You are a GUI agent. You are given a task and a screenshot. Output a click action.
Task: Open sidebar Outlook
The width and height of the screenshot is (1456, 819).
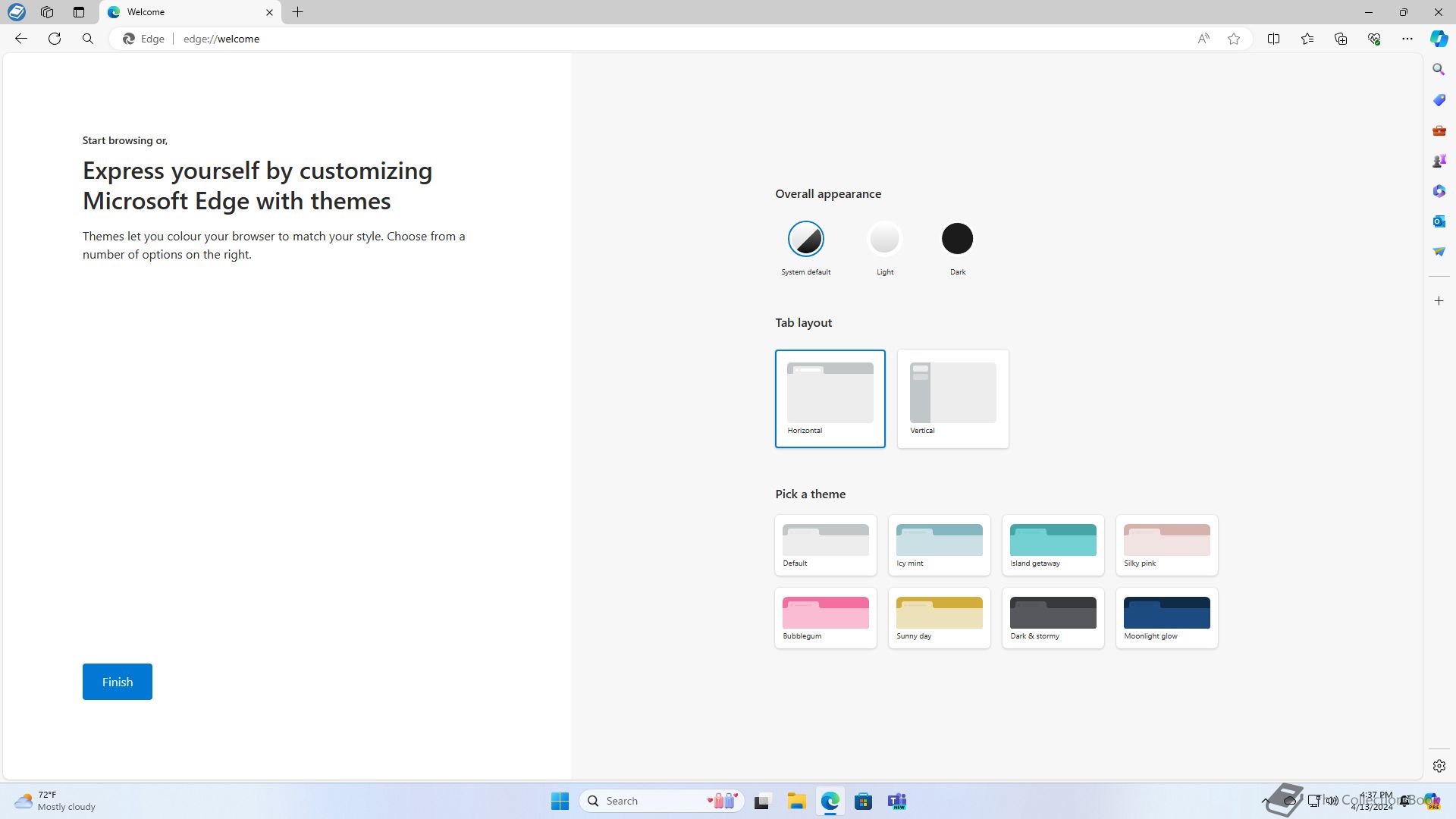[1439, 221]
